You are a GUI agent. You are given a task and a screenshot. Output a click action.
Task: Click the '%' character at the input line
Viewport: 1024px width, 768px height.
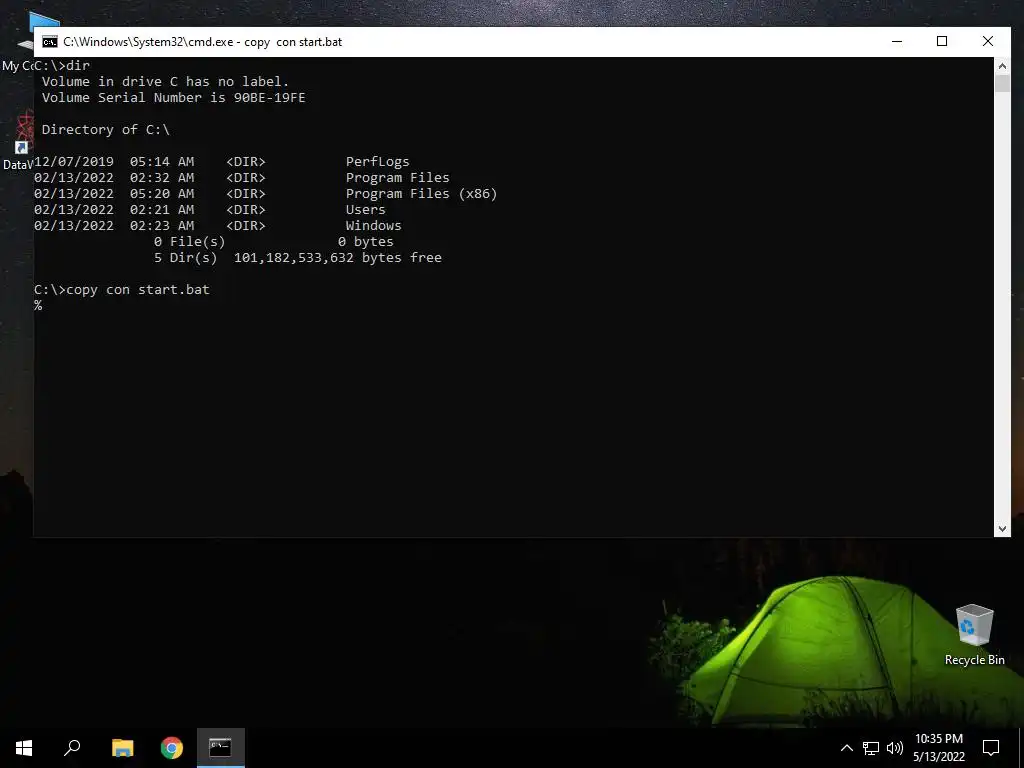point(38,306)
